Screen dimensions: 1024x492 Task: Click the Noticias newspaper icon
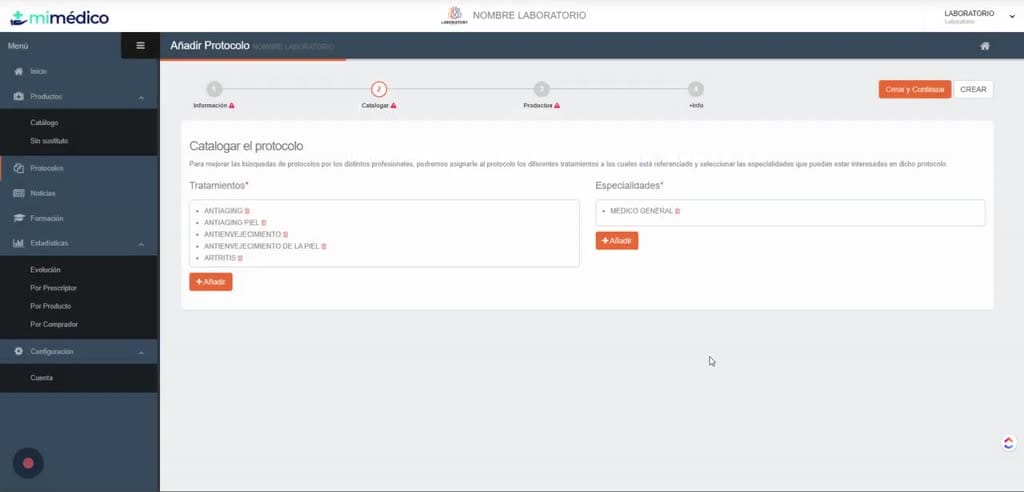click(18, 193)
